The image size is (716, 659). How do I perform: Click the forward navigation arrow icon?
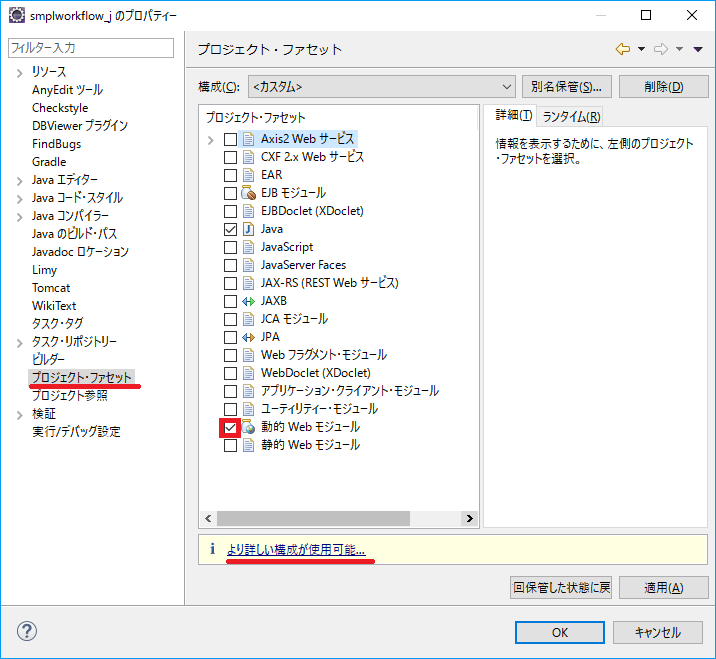(661, 49)
